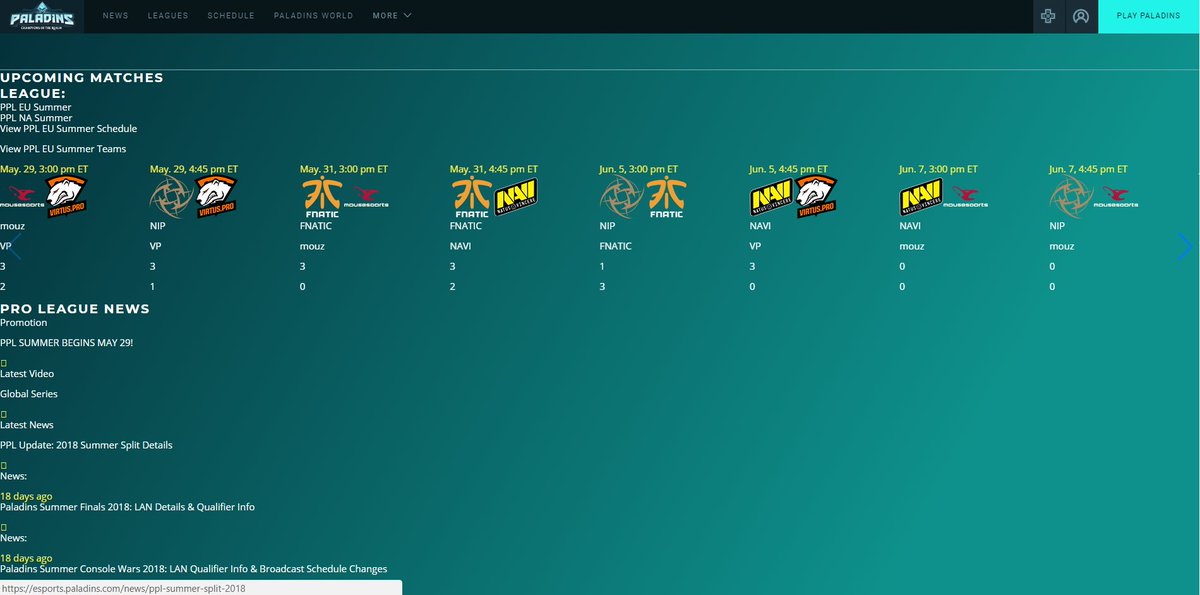
Task: Show next matches with the right carousel arrow
Action: click(1185, 247)
